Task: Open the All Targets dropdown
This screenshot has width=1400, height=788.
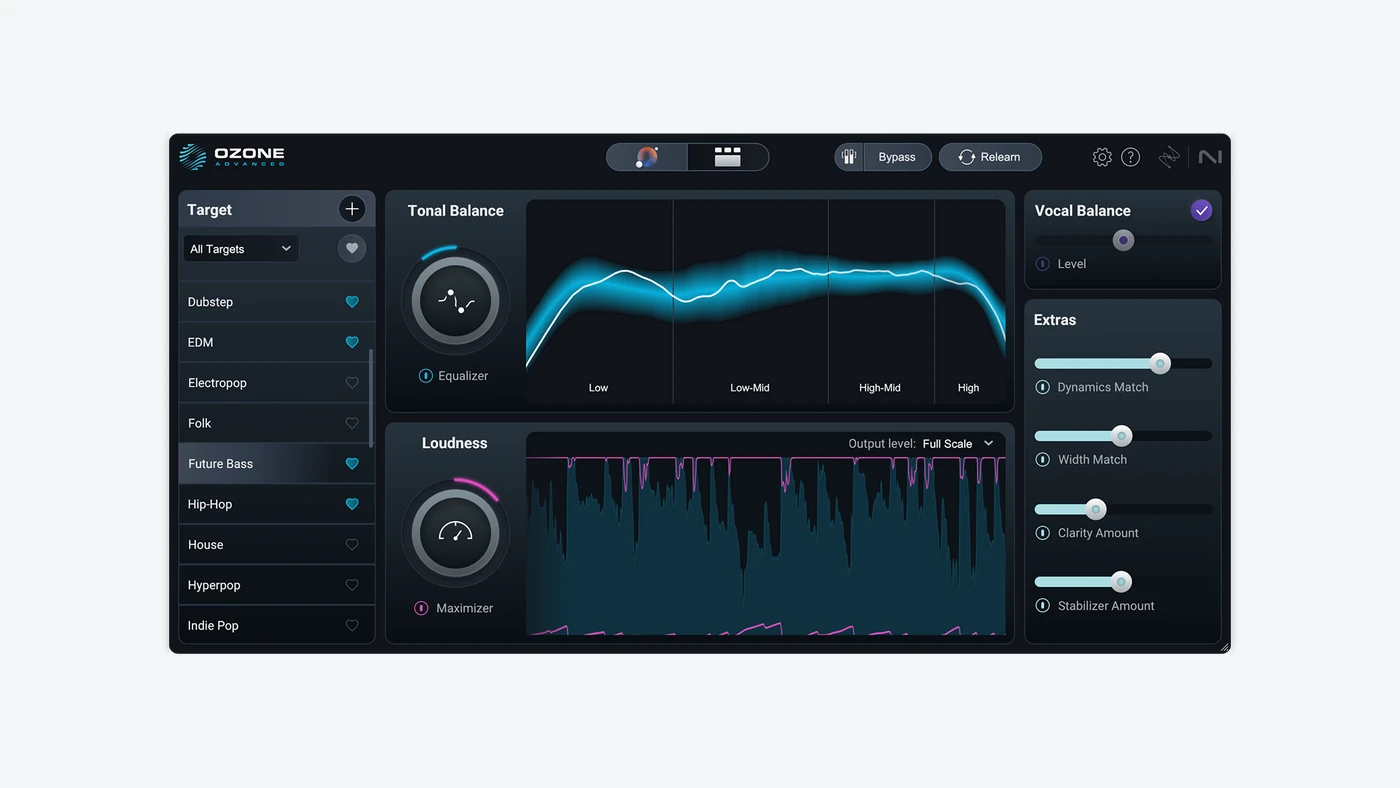Action: [x=241, y=249]
